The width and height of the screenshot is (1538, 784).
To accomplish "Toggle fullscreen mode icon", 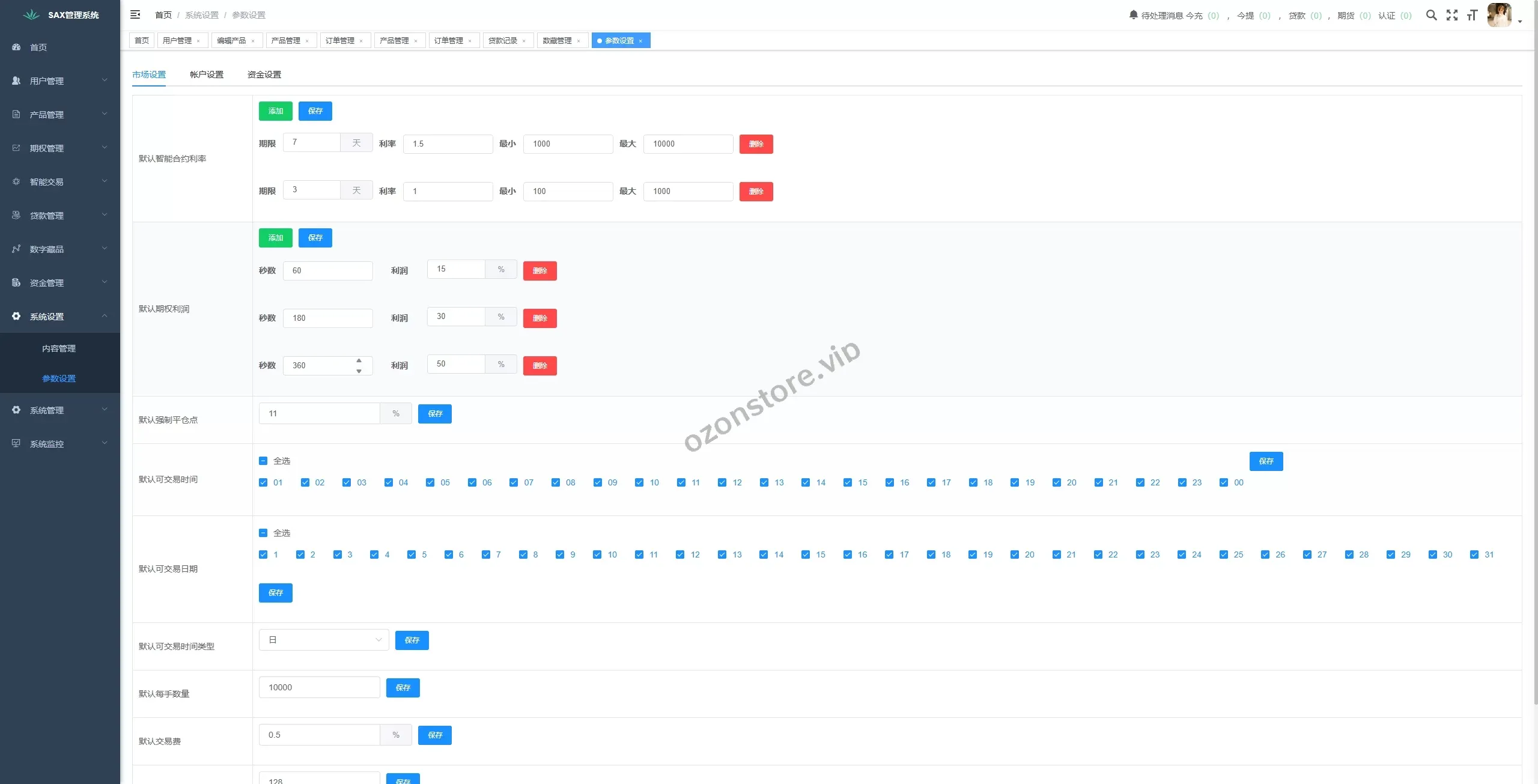I will pyautogui.click(x=1452, y=15).
